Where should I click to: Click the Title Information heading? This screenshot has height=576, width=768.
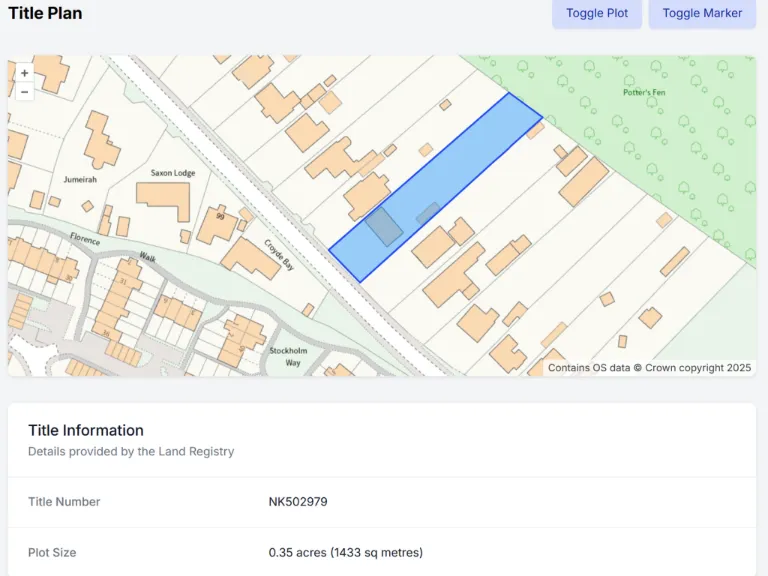(86, 430)
